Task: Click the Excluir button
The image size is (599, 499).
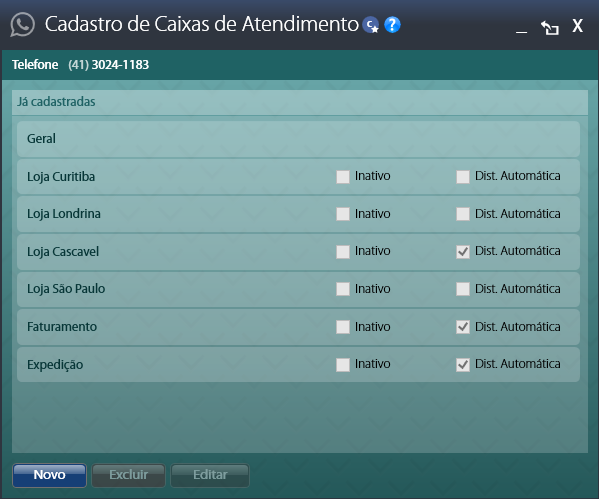Action: point(128,475)
